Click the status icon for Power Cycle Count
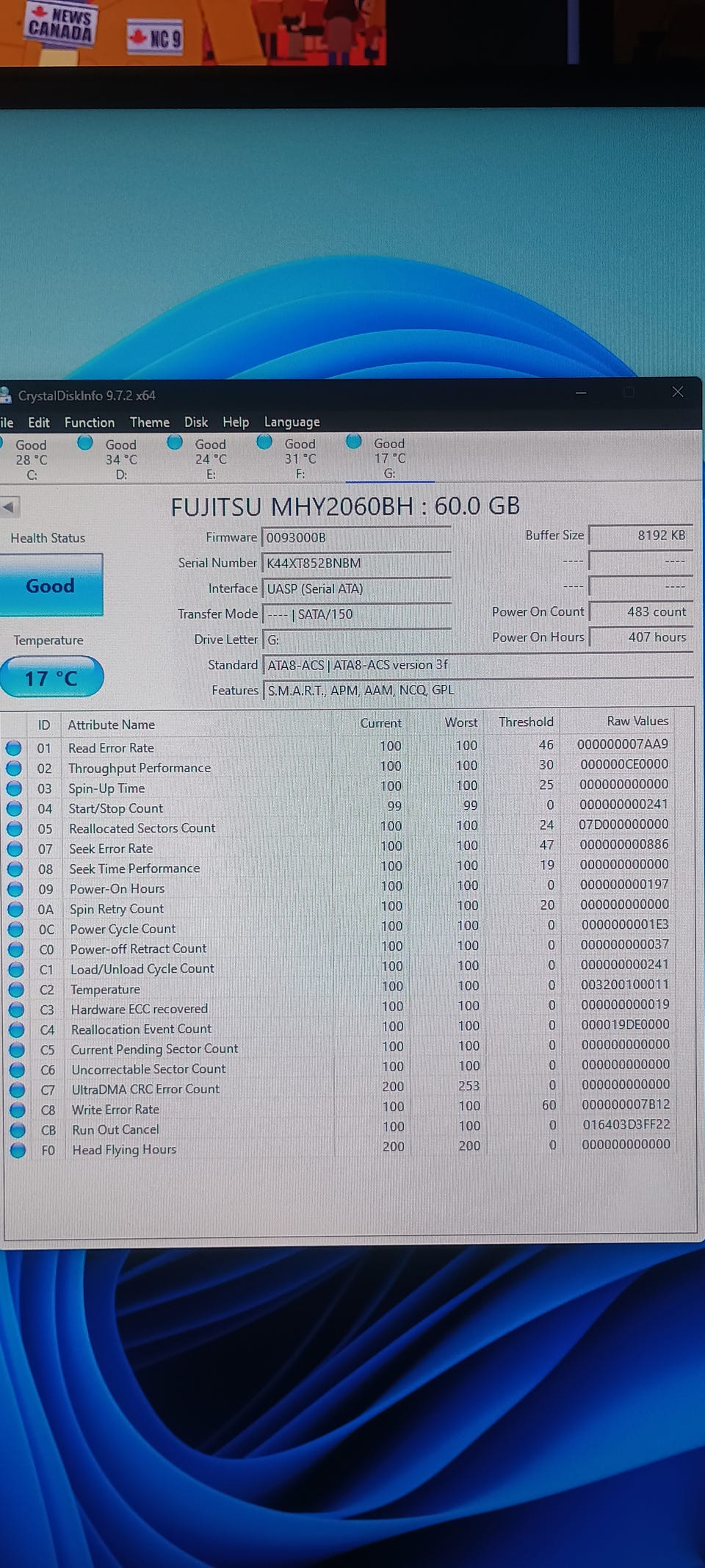This screenshot has width=705, height=1568. (15, 929)
